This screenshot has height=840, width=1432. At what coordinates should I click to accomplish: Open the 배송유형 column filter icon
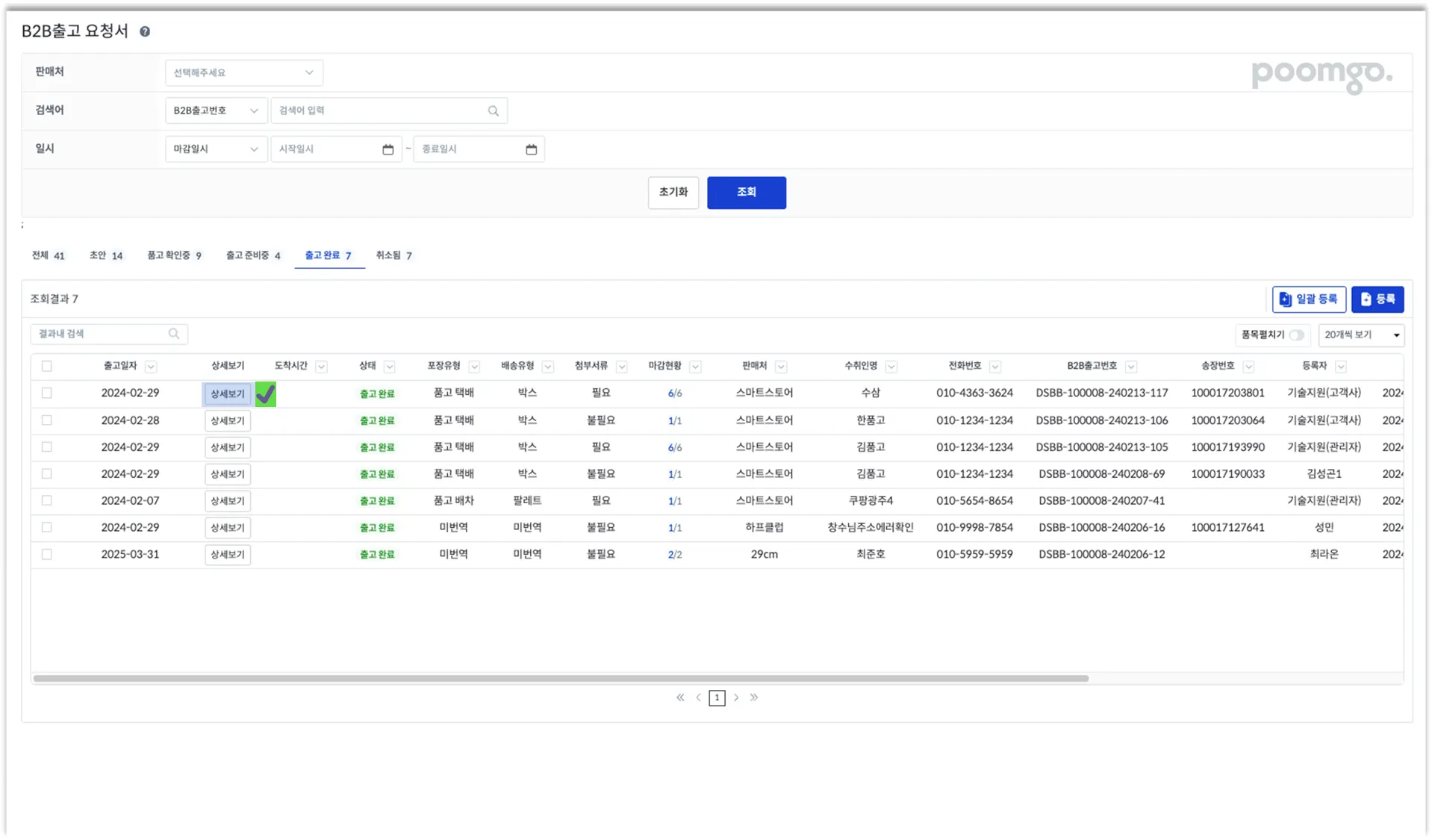click(x=548, y=367)
